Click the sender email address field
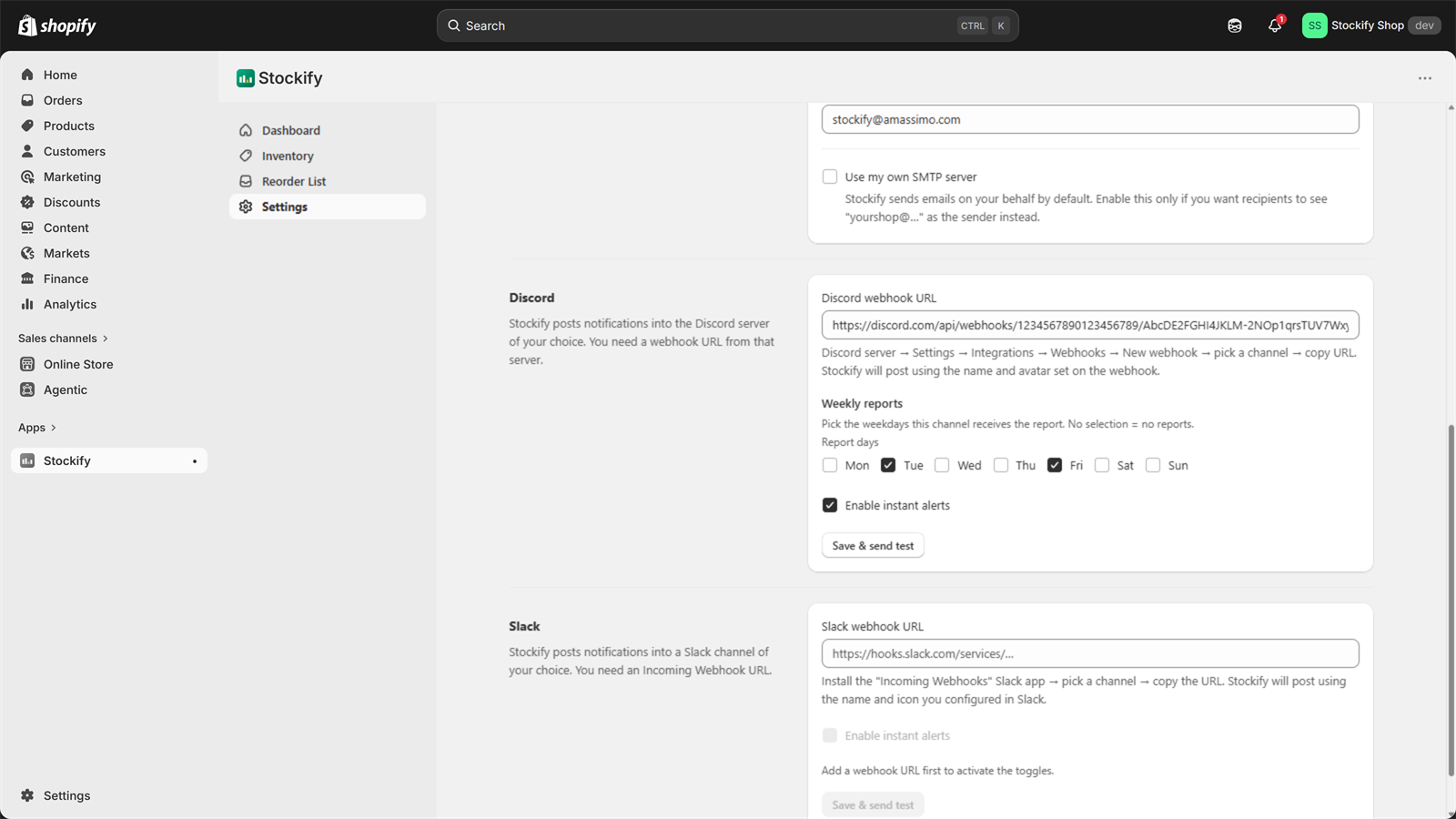Viewport: 1456px width, 819px height. [1090, 119]
